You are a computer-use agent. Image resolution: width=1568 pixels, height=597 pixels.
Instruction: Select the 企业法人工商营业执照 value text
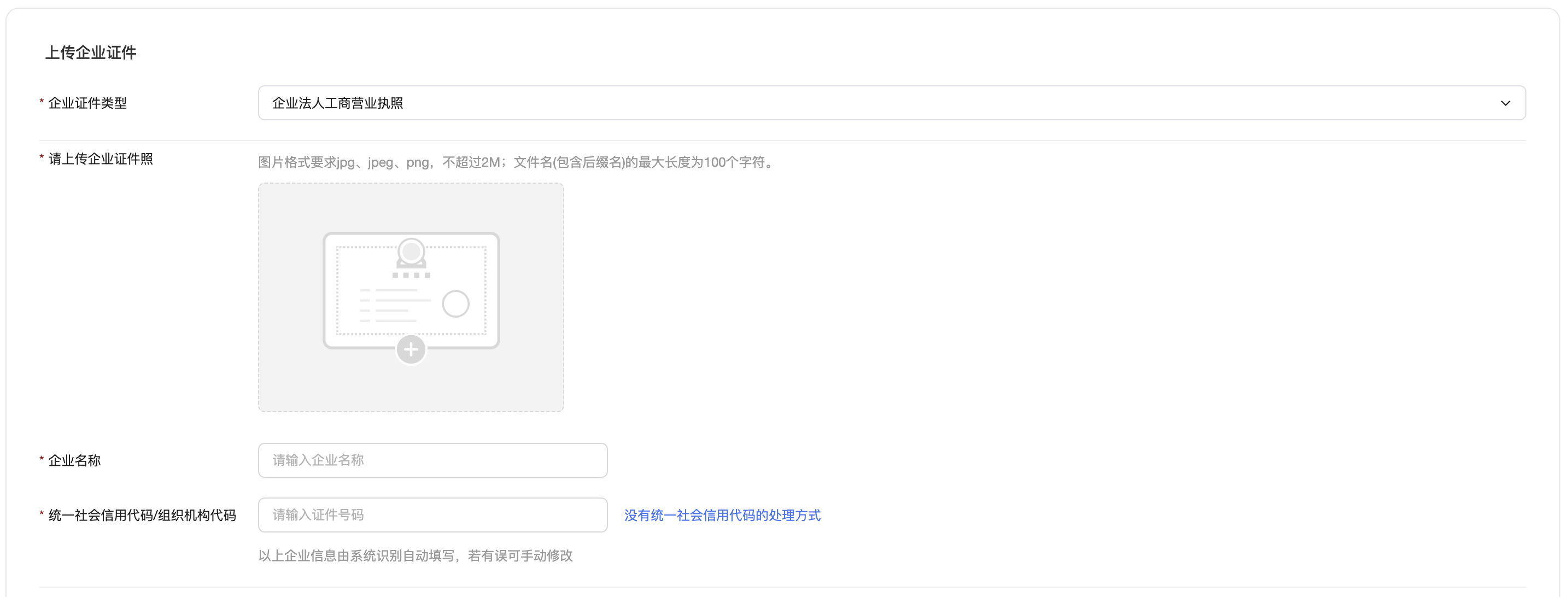click(337, 103)
